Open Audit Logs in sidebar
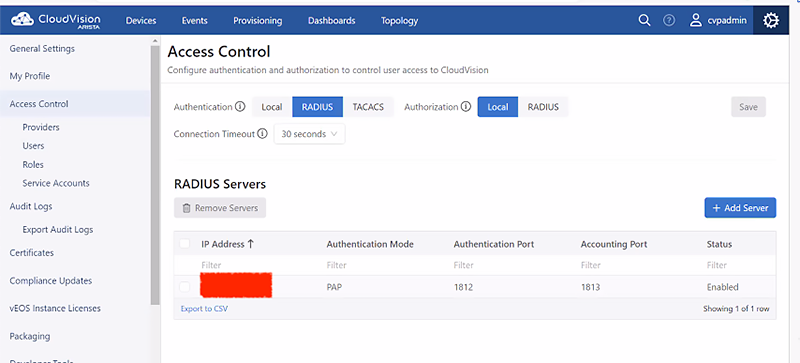This screenshot has height=363, width=800. (x=31, y=206)
